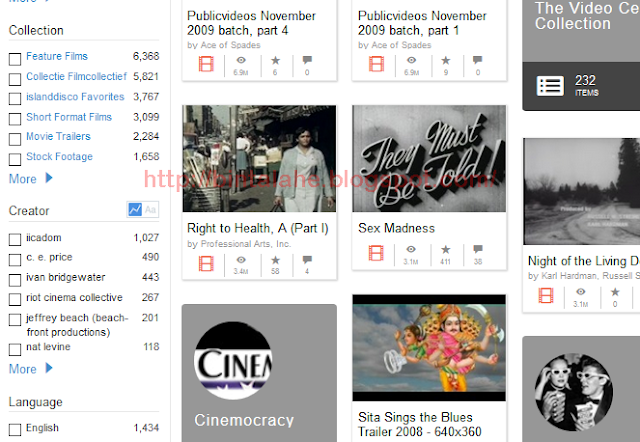Enable the English language filter checkbox

15,430
